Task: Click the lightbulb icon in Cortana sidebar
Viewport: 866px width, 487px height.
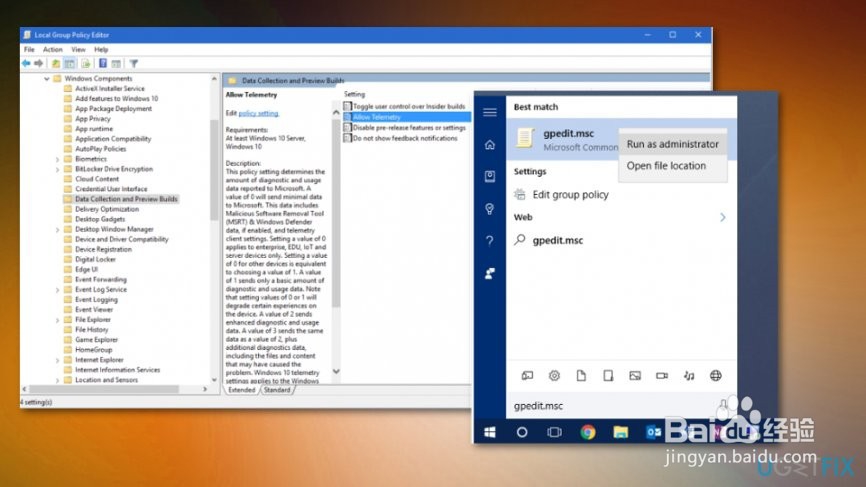Action: [490, 209]
